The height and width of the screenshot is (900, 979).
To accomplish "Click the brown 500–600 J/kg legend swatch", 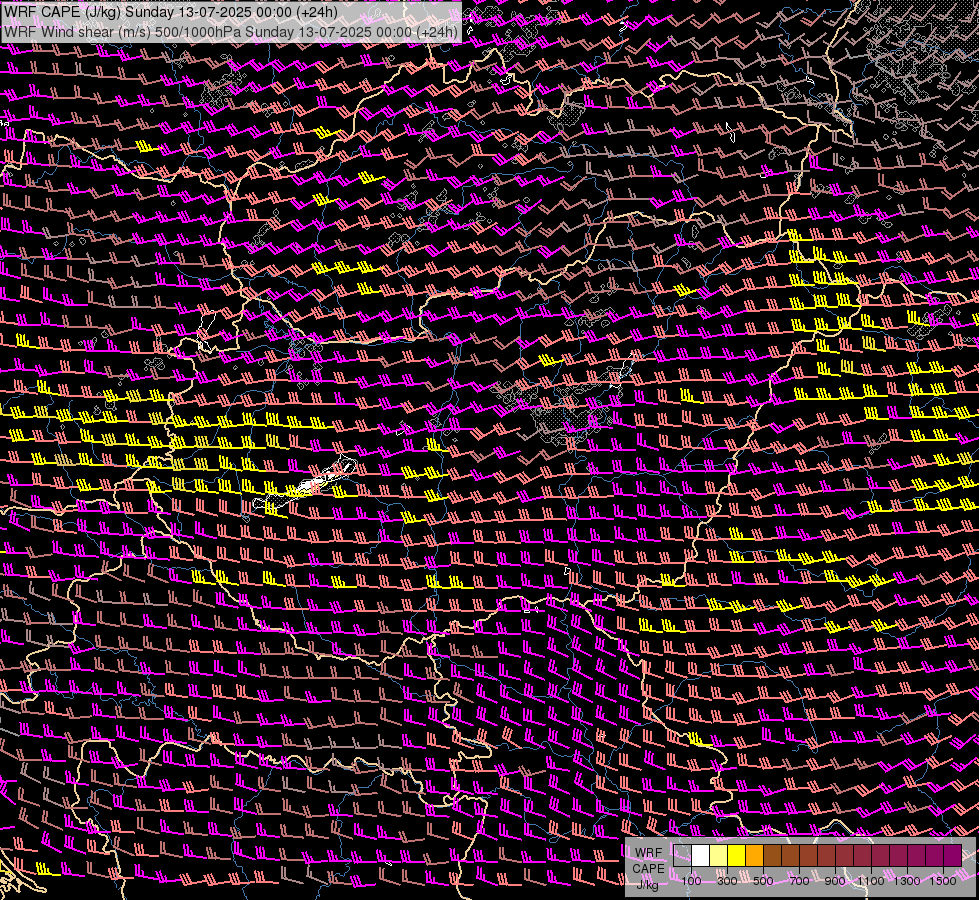I will point(772,855).
